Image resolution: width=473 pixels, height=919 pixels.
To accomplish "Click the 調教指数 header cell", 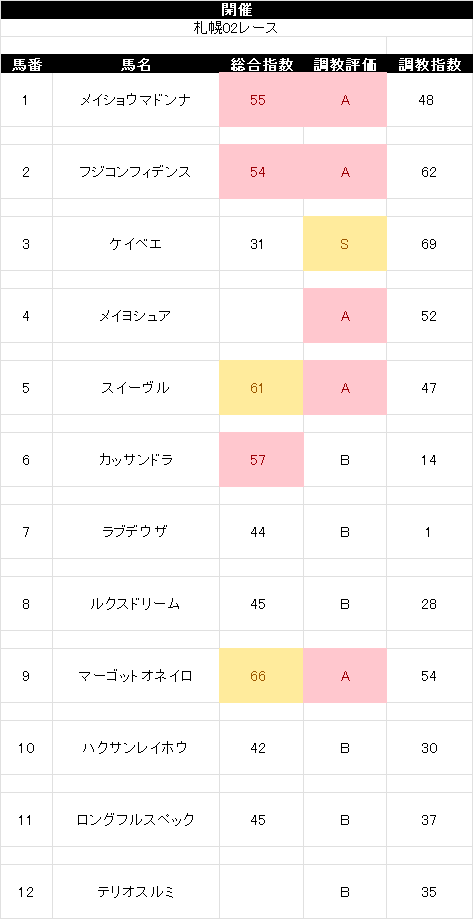I will pyautogui.click(x=430, y=64).
